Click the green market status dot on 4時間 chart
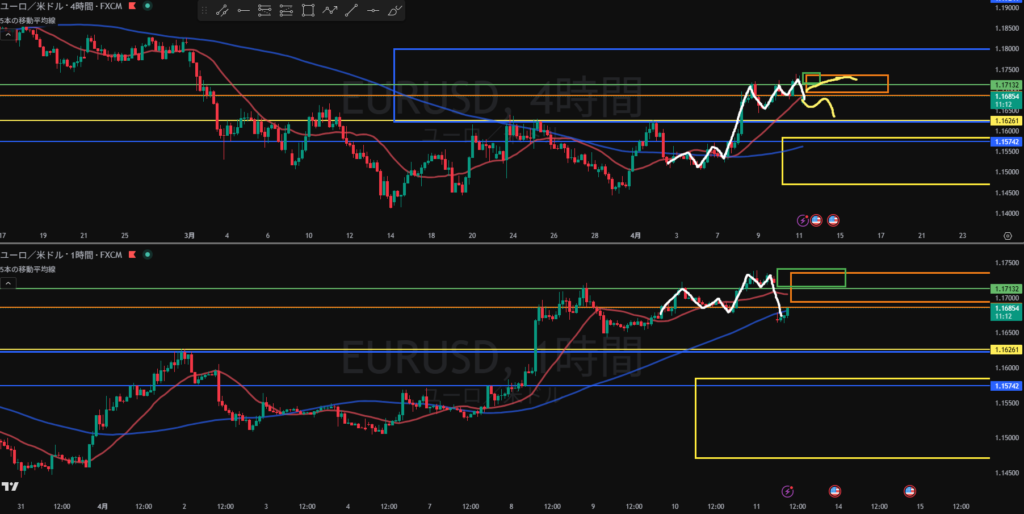 (x=148, y=8)
